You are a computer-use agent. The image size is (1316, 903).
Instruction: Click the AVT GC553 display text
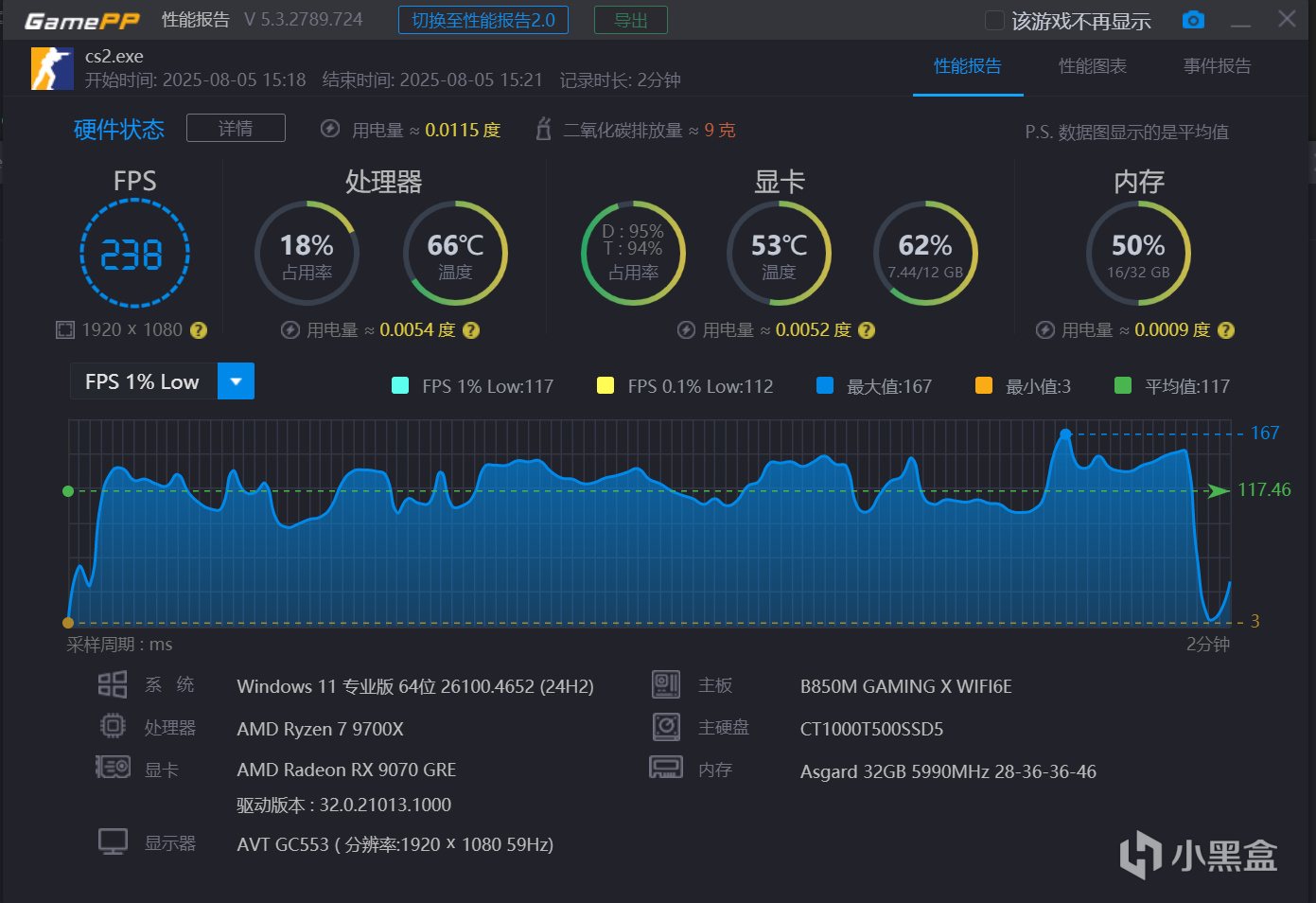pyautogui.click(x=395, y=844)
